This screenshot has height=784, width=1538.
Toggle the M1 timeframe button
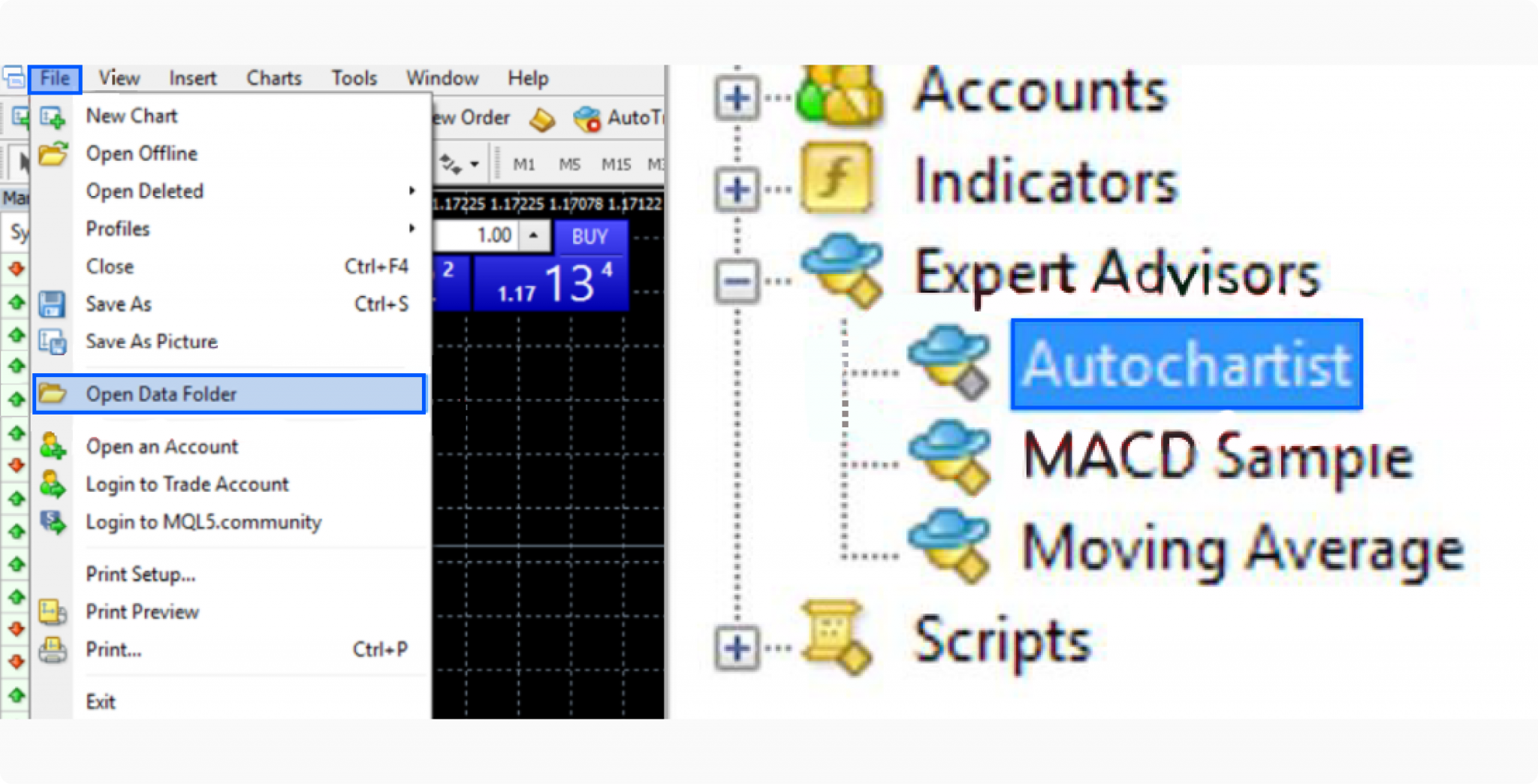[524, 164]
